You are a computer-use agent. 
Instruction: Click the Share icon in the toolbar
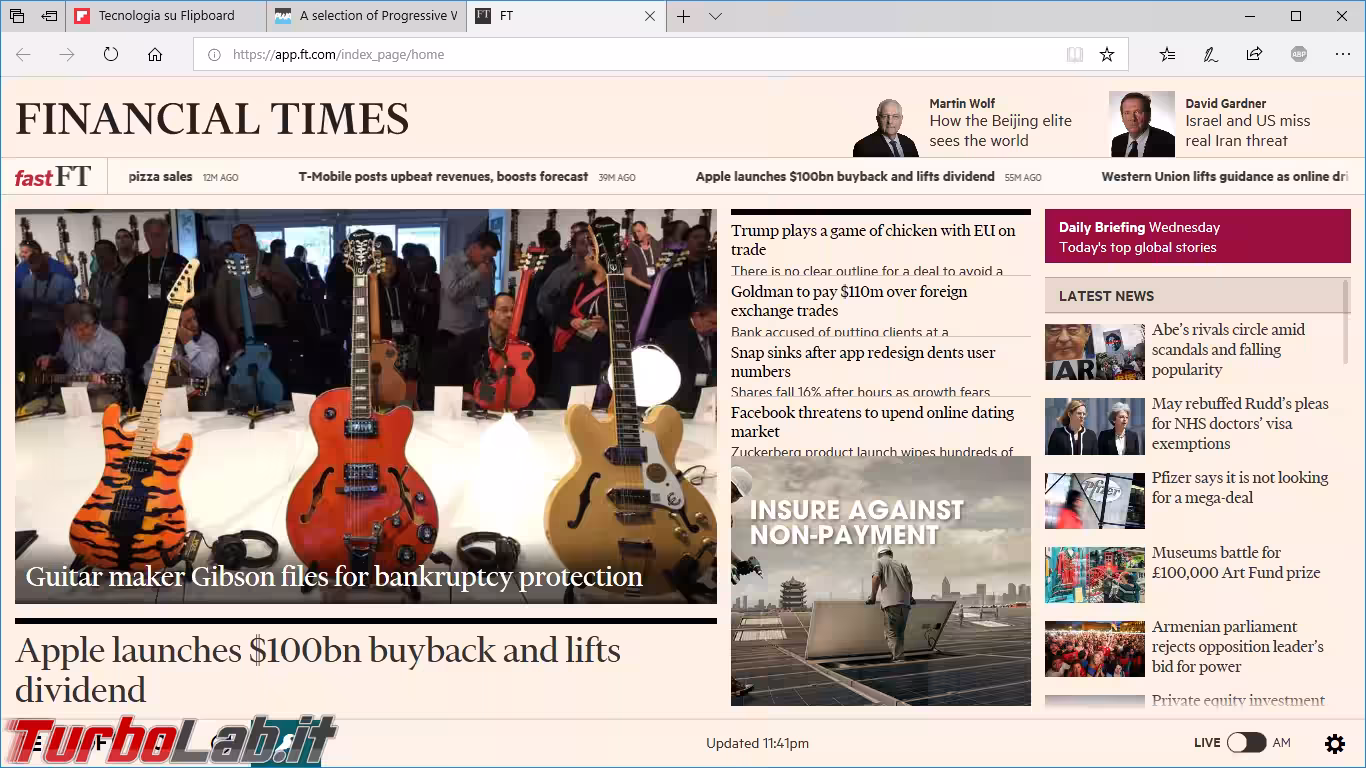pos(1254,55)
